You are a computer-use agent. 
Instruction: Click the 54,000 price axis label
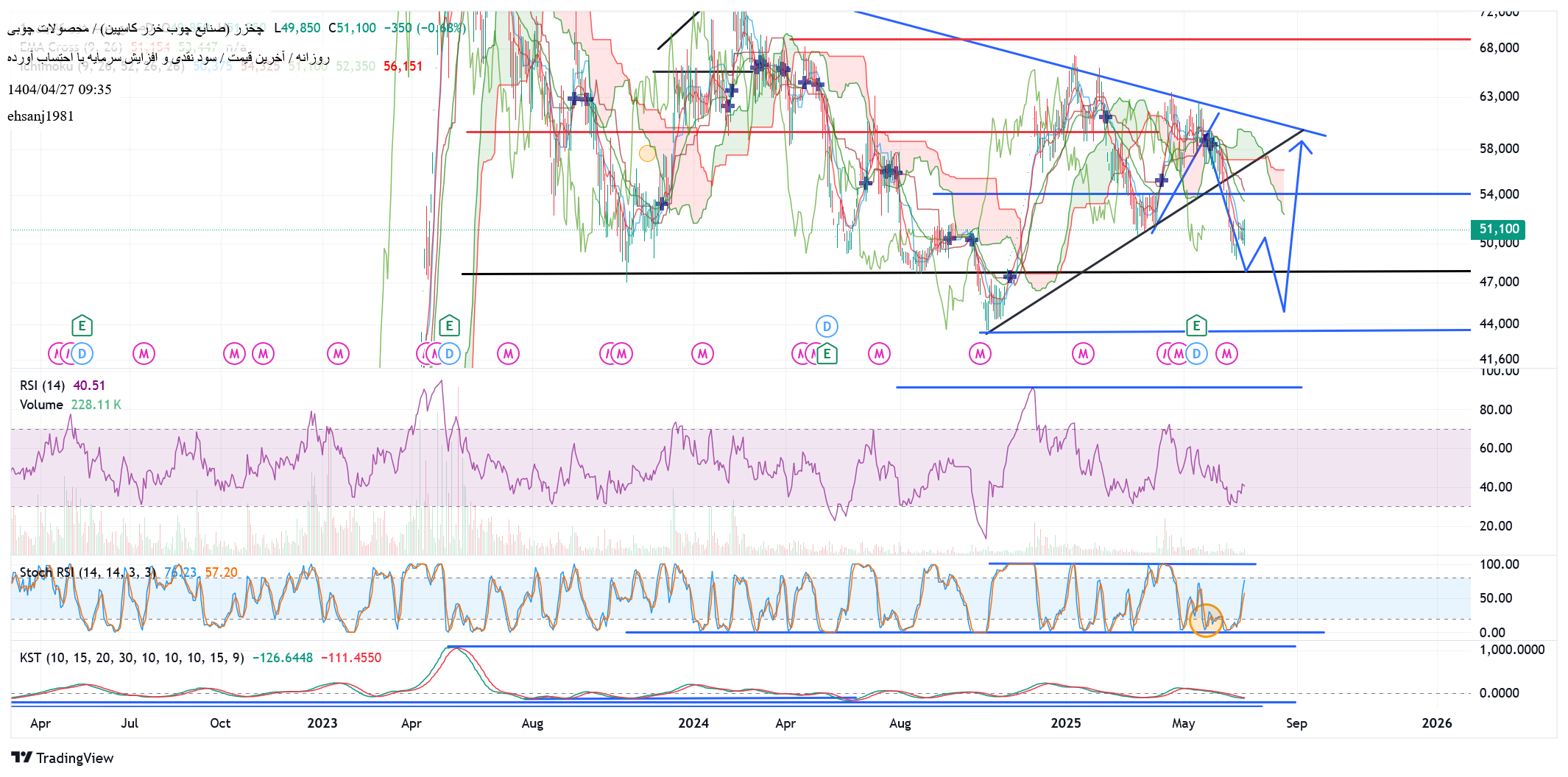1499,194
